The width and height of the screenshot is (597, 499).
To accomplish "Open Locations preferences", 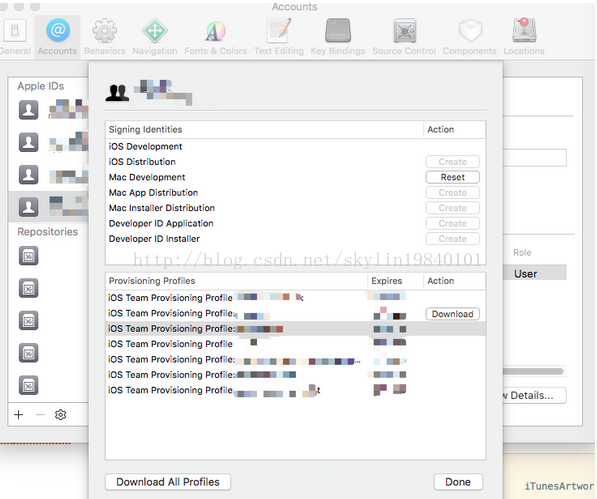I will (524, 37).
